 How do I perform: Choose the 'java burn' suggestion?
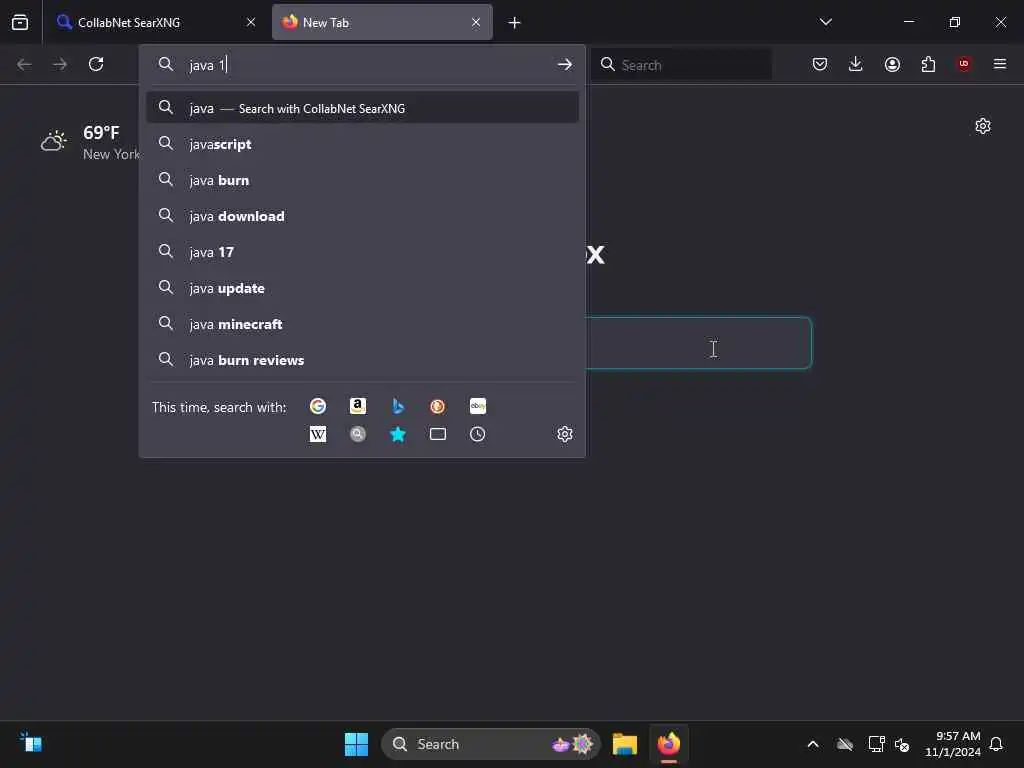click(362, 180)
